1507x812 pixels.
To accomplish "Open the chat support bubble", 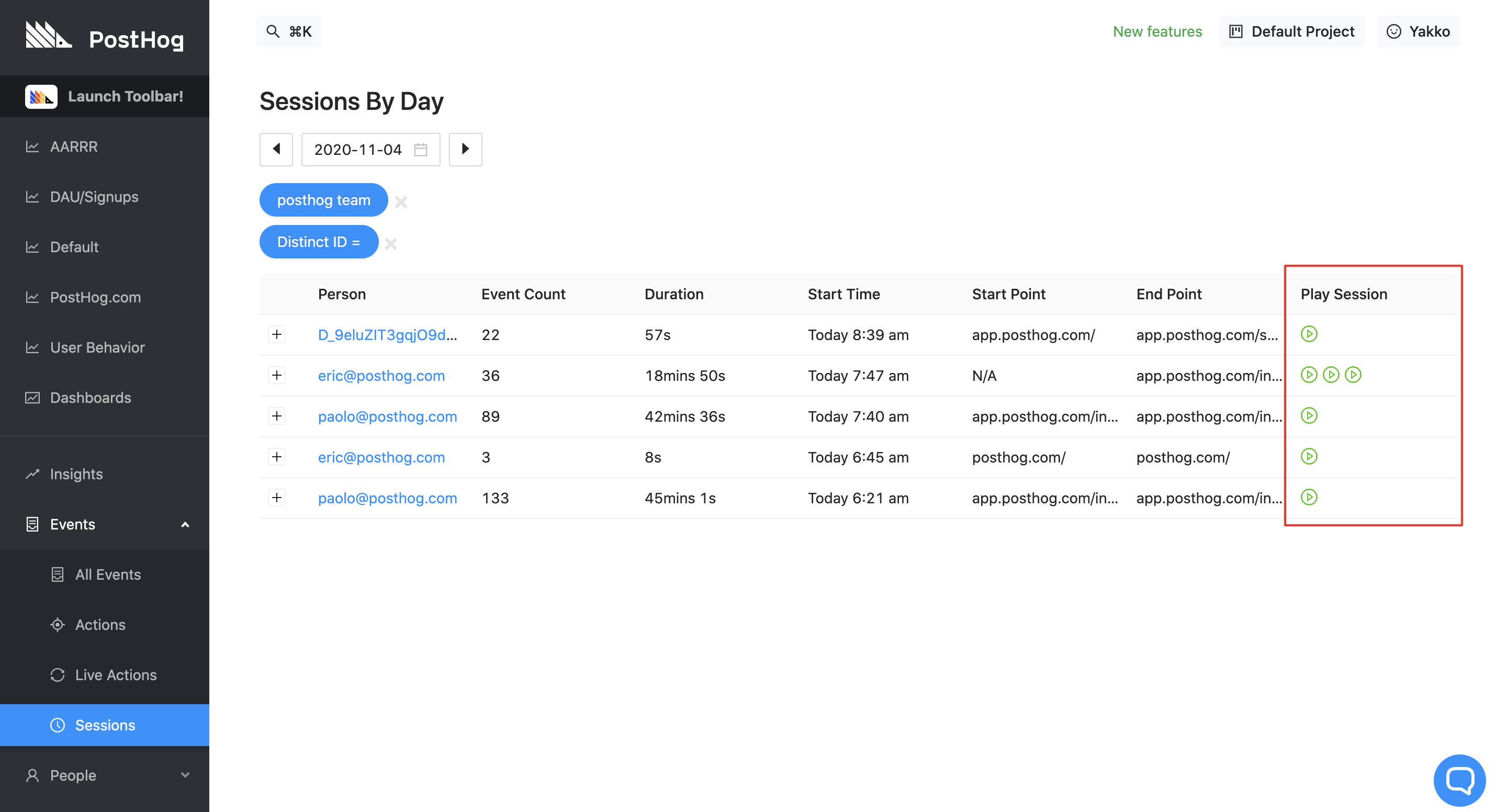I will 1459,780.
